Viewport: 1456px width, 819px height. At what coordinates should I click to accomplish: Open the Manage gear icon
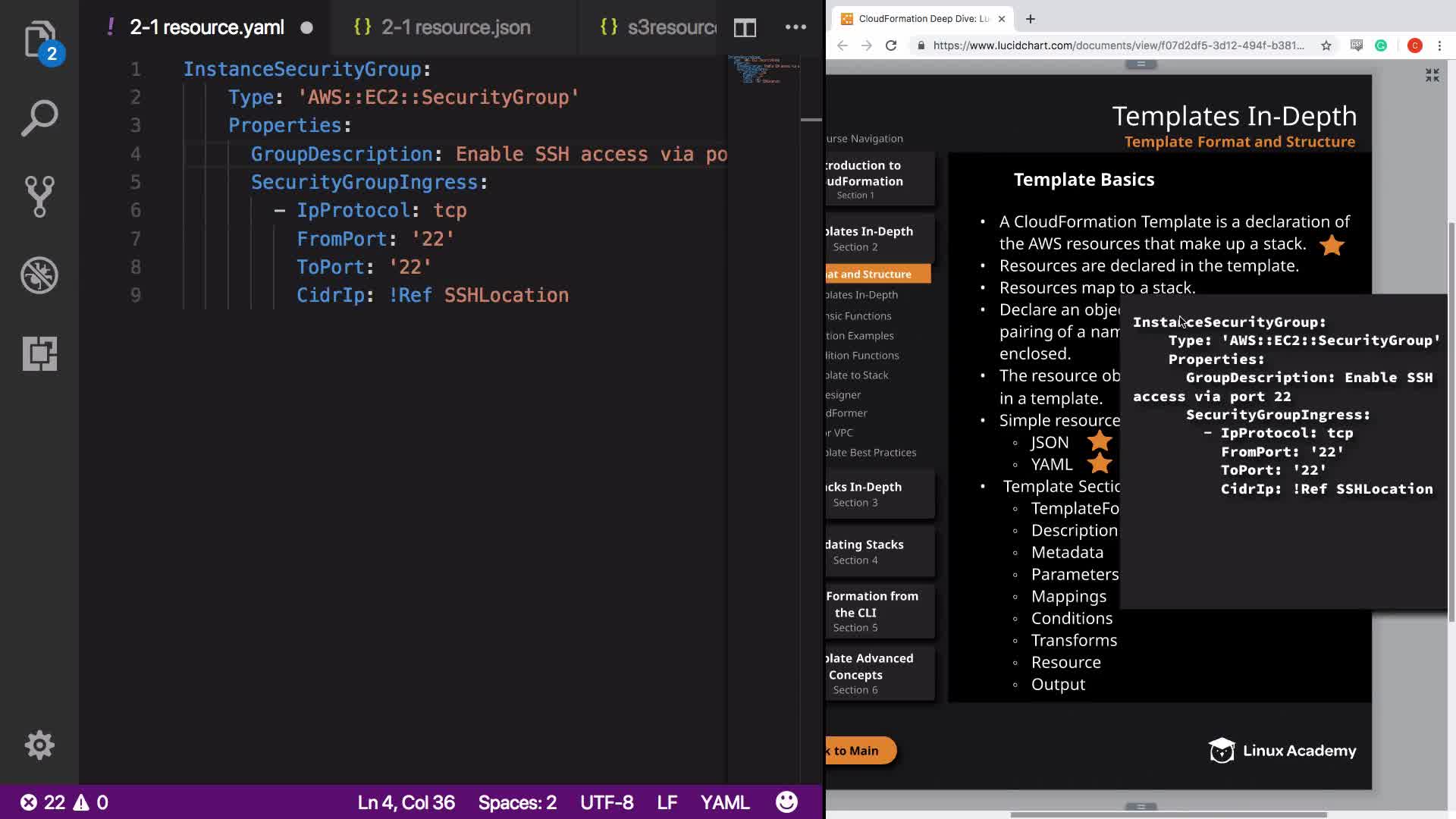[x=39, y=745]
